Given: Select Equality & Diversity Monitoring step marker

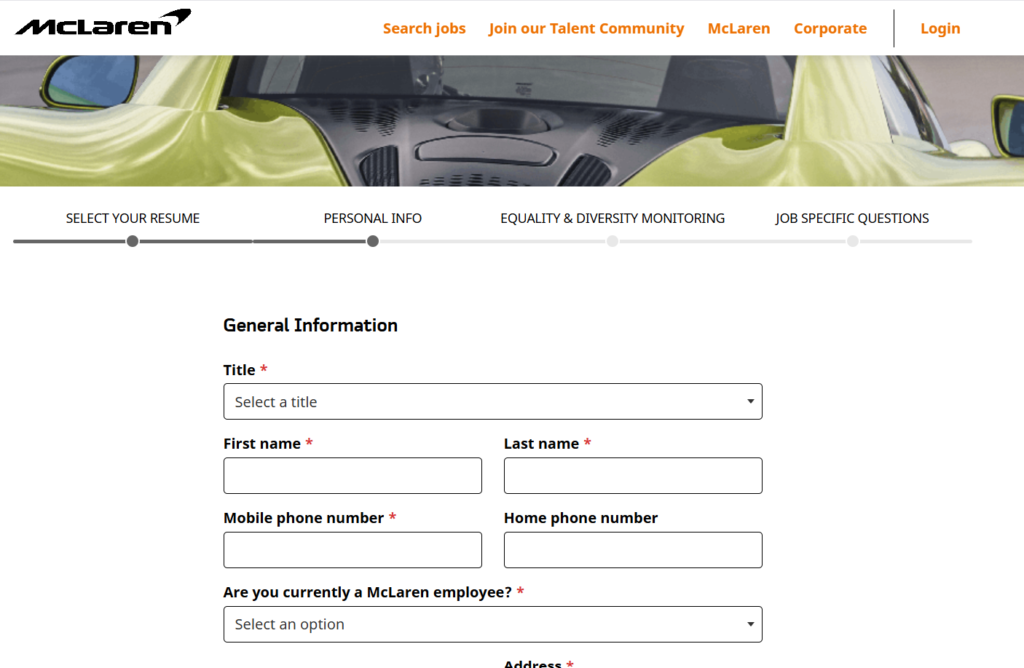Looking at the screenshot, I should pos(613,242).
